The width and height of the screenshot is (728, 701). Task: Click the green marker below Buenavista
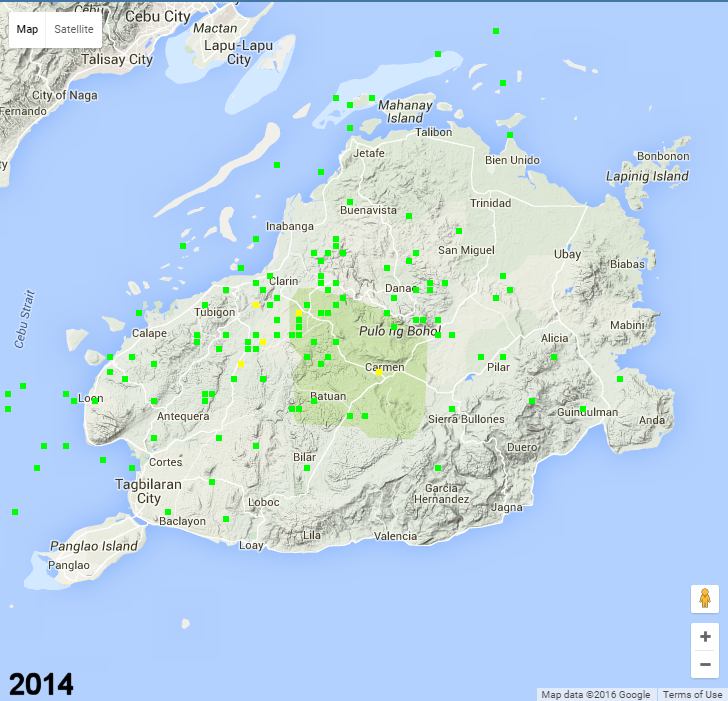(x=408, y=214)
